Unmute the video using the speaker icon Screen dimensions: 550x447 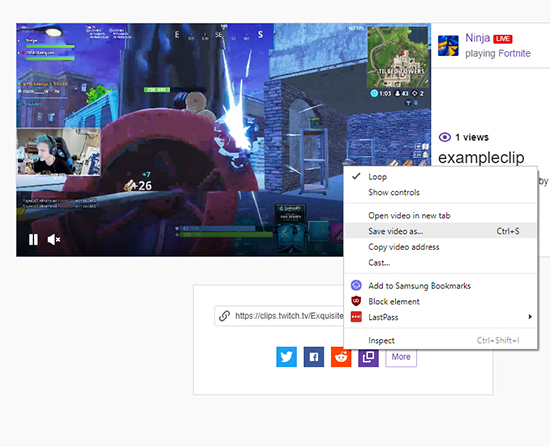54,240
